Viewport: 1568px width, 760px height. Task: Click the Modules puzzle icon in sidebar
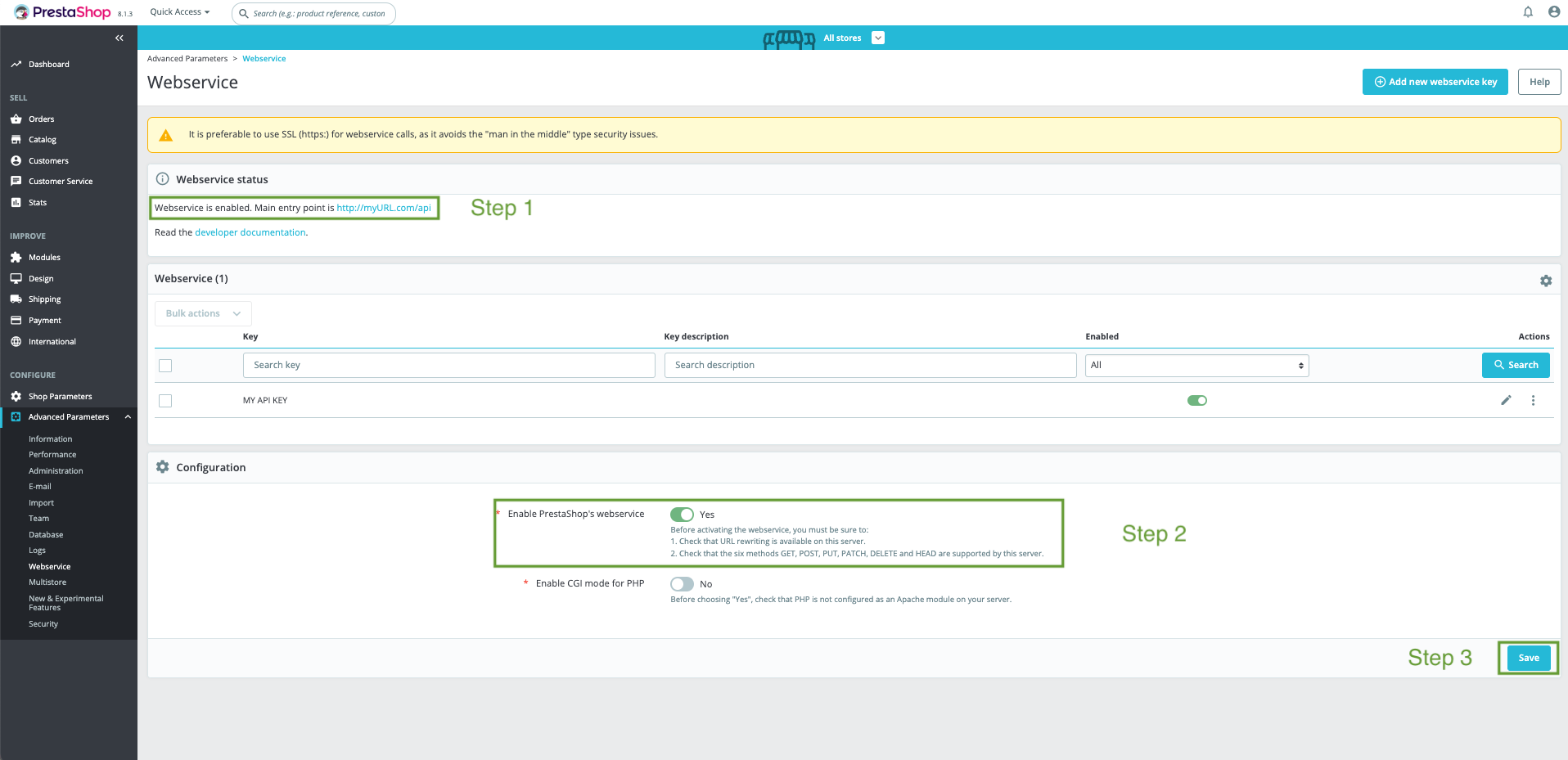[16, 258]
